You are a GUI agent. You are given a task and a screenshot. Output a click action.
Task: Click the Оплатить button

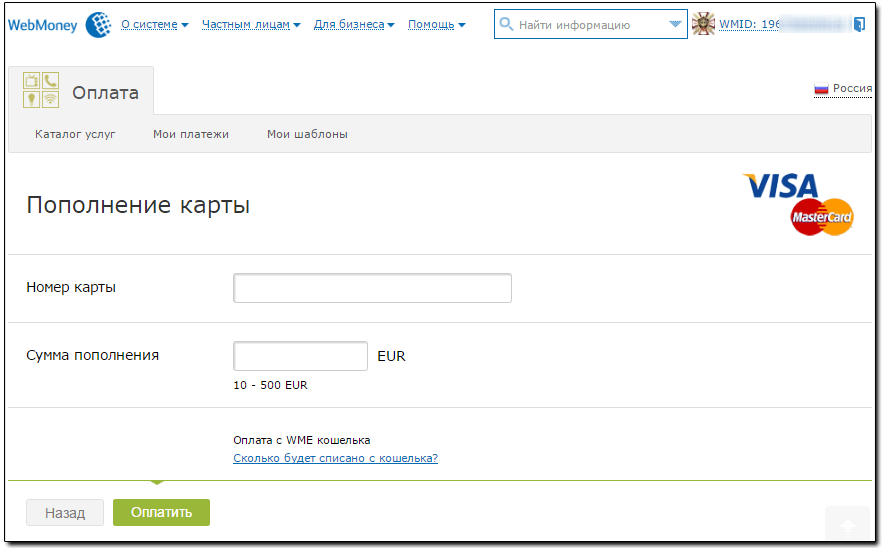click(161, 513)
